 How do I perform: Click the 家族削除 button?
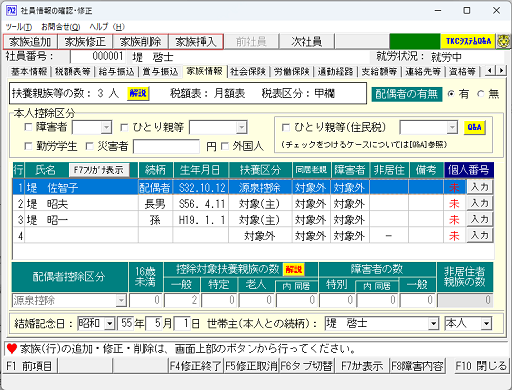point(141,42)
